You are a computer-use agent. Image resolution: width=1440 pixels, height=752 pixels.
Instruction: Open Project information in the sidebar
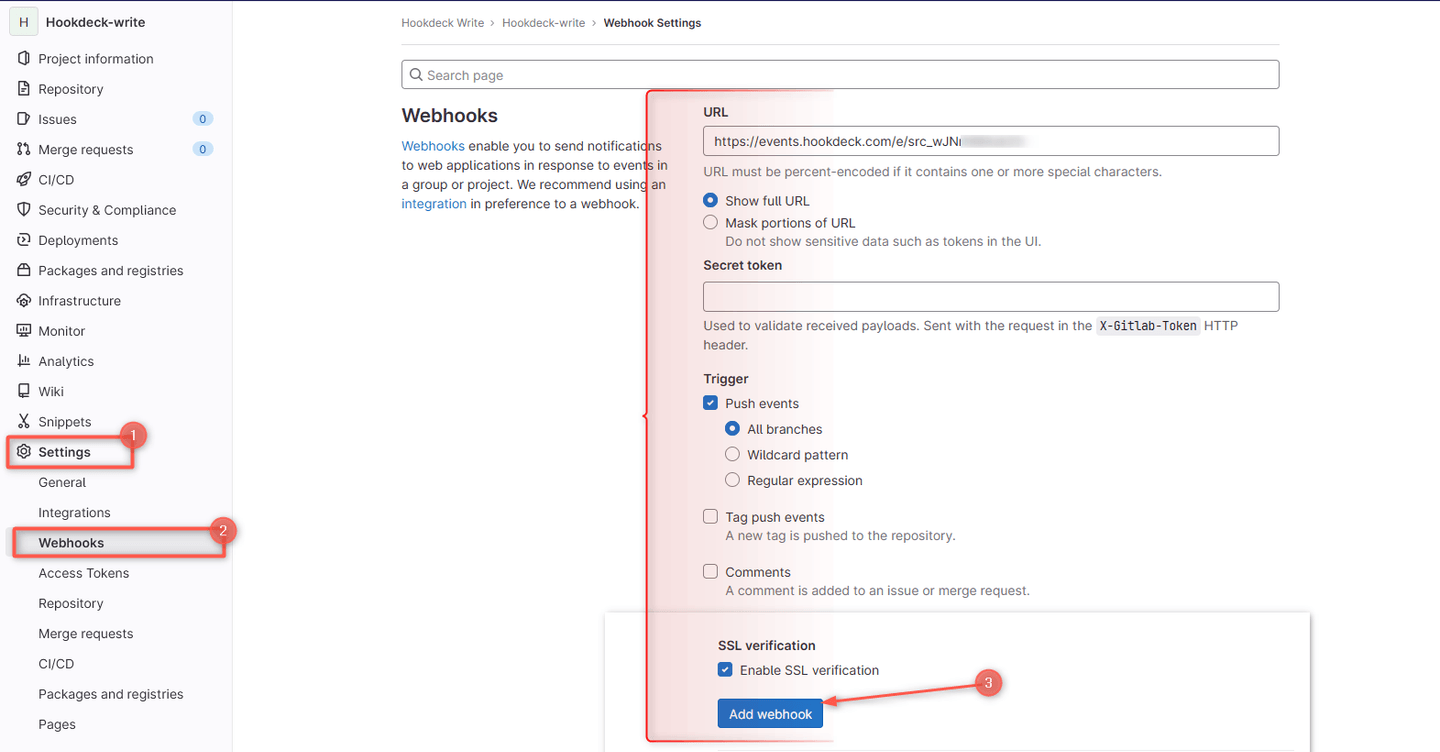click(97, 58)
